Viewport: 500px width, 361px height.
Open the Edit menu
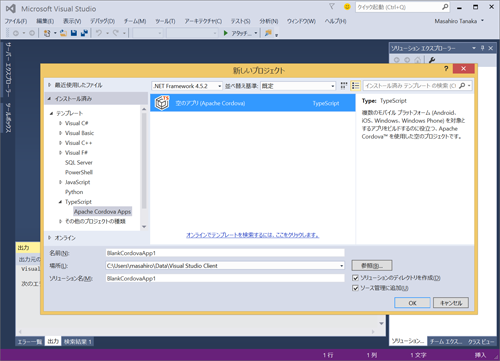(x=45, y=21)
